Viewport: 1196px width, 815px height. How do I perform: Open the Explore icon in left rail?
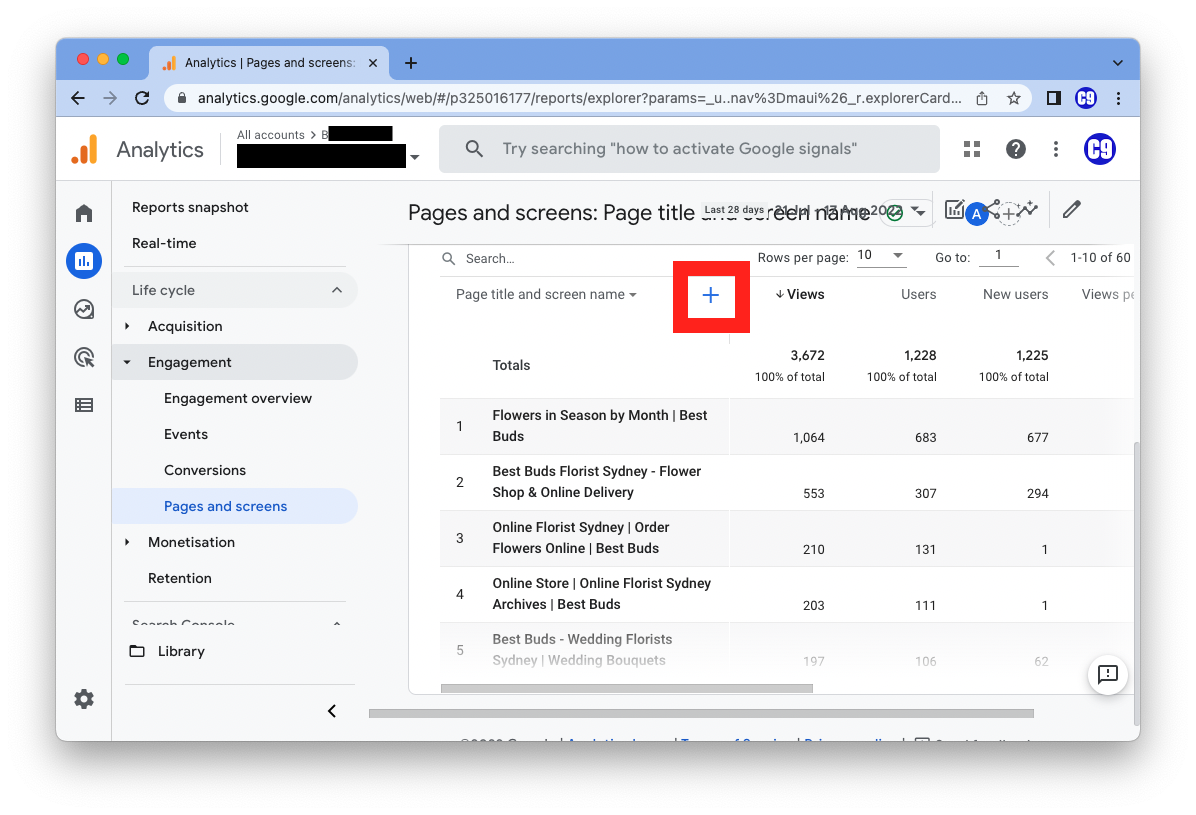pos(84,309)
